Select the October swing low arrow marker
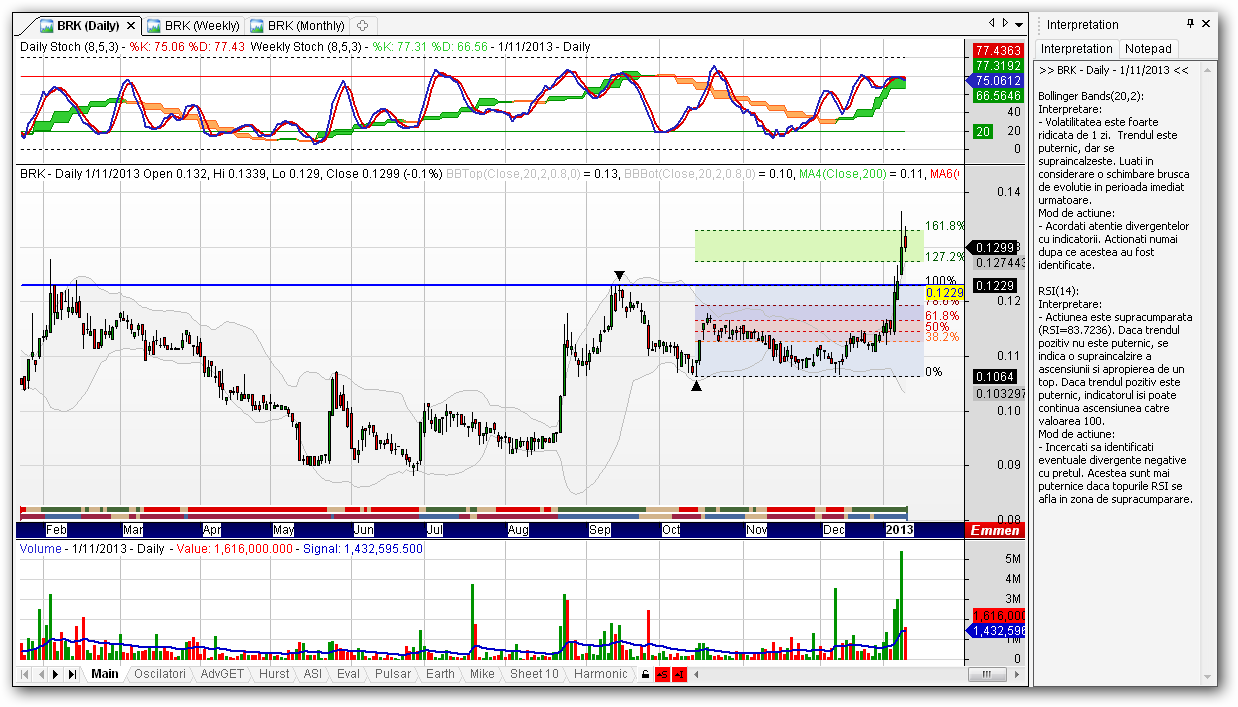Image resolution: width=1238 pixels, height=707 pixels. click(696, 385)
